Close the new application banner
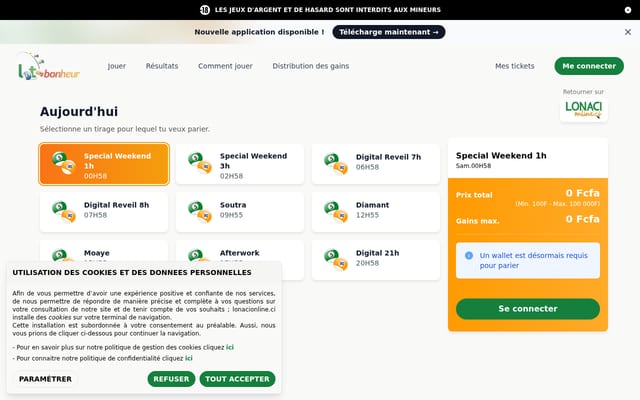640x400 pixels. [627, 32]
